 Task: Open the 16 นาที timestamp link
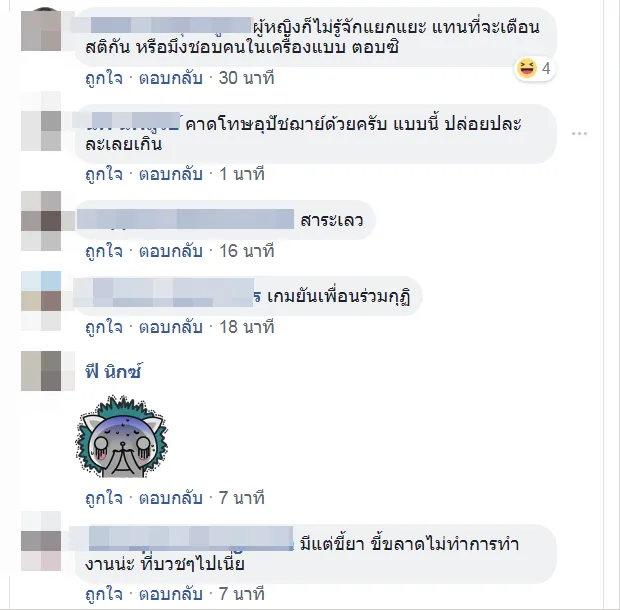point(246,251)
